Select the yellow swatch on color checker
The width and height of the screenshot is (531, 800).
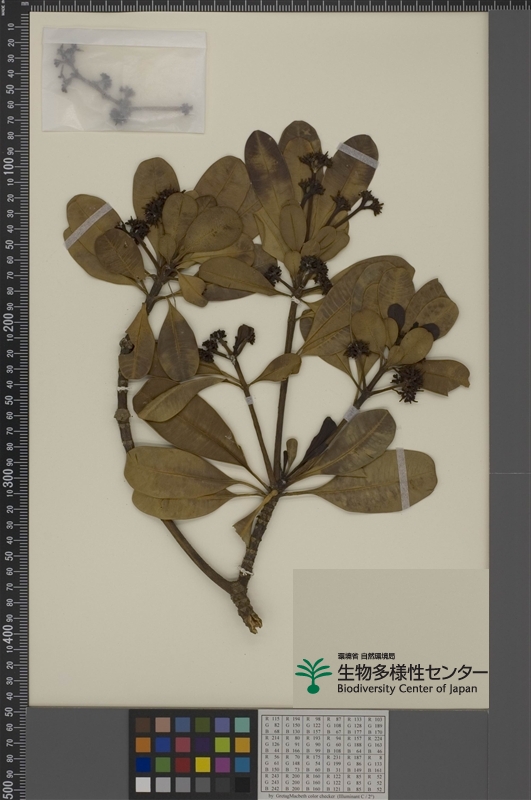pyautogui.click(x=203, y=764)
